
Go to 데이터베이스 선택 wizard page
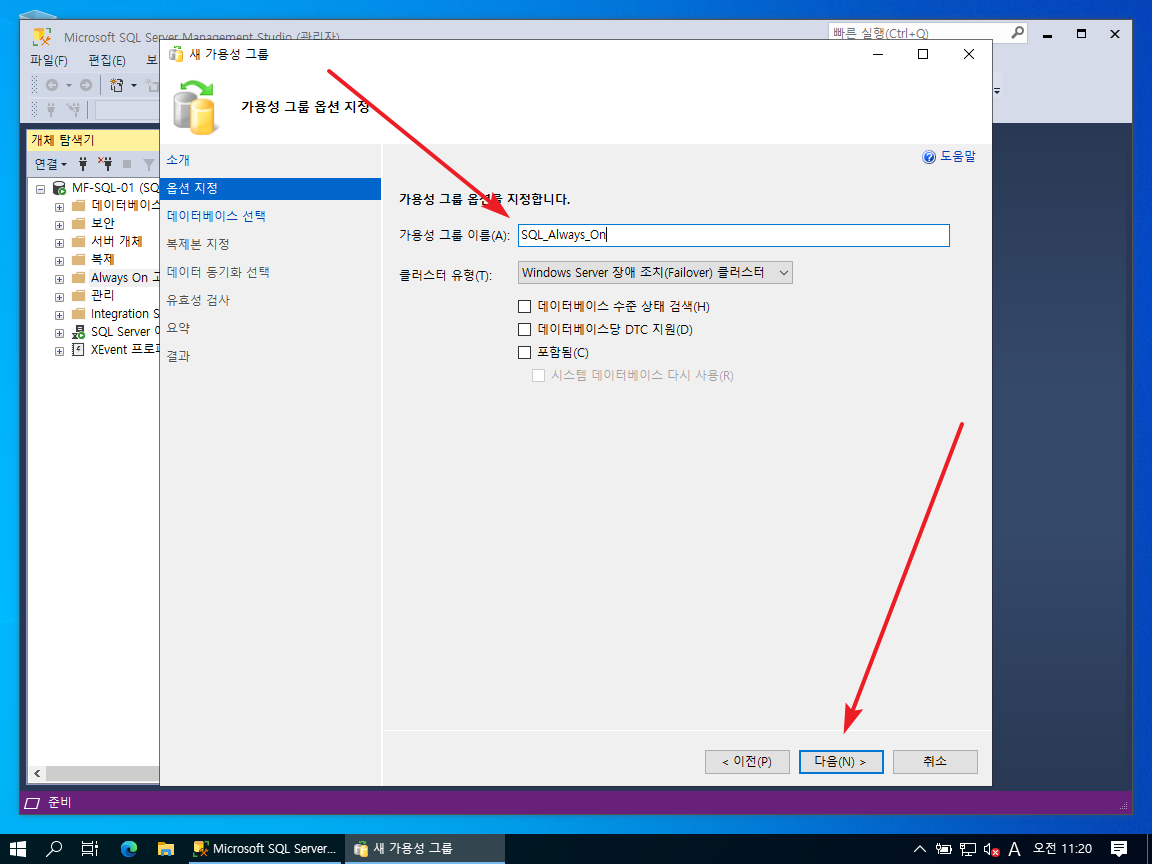[x=216, y=216]
